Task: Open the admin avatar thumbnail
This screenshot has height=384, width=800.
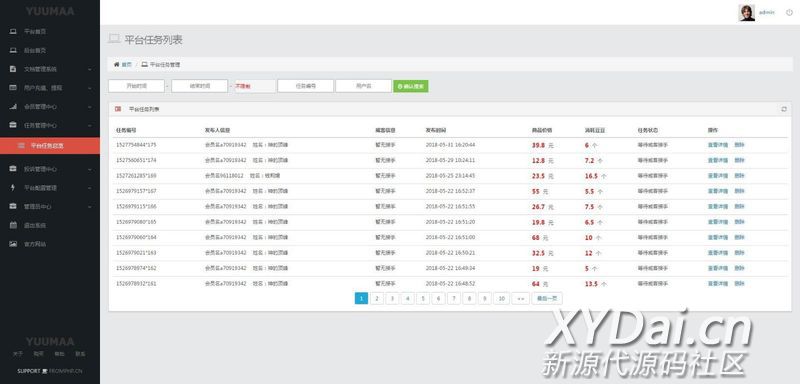Action: [746, 13]
